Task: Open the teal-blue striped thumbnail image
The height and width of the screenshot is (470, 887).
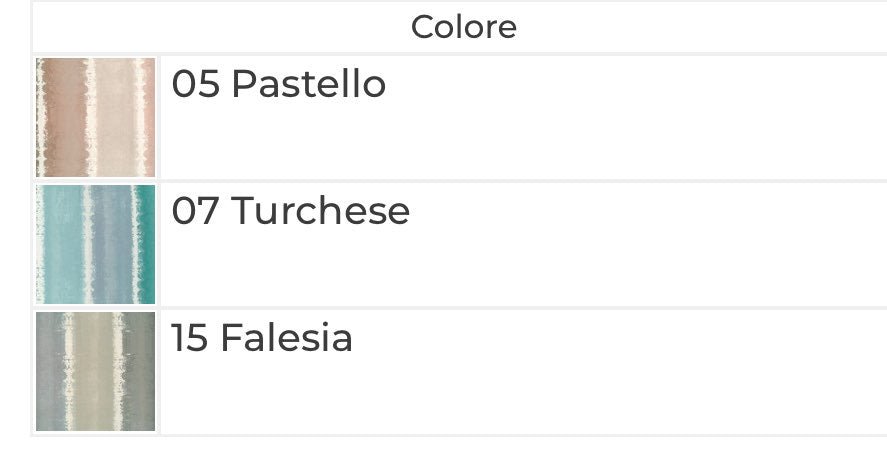Action: click(96, 244)
